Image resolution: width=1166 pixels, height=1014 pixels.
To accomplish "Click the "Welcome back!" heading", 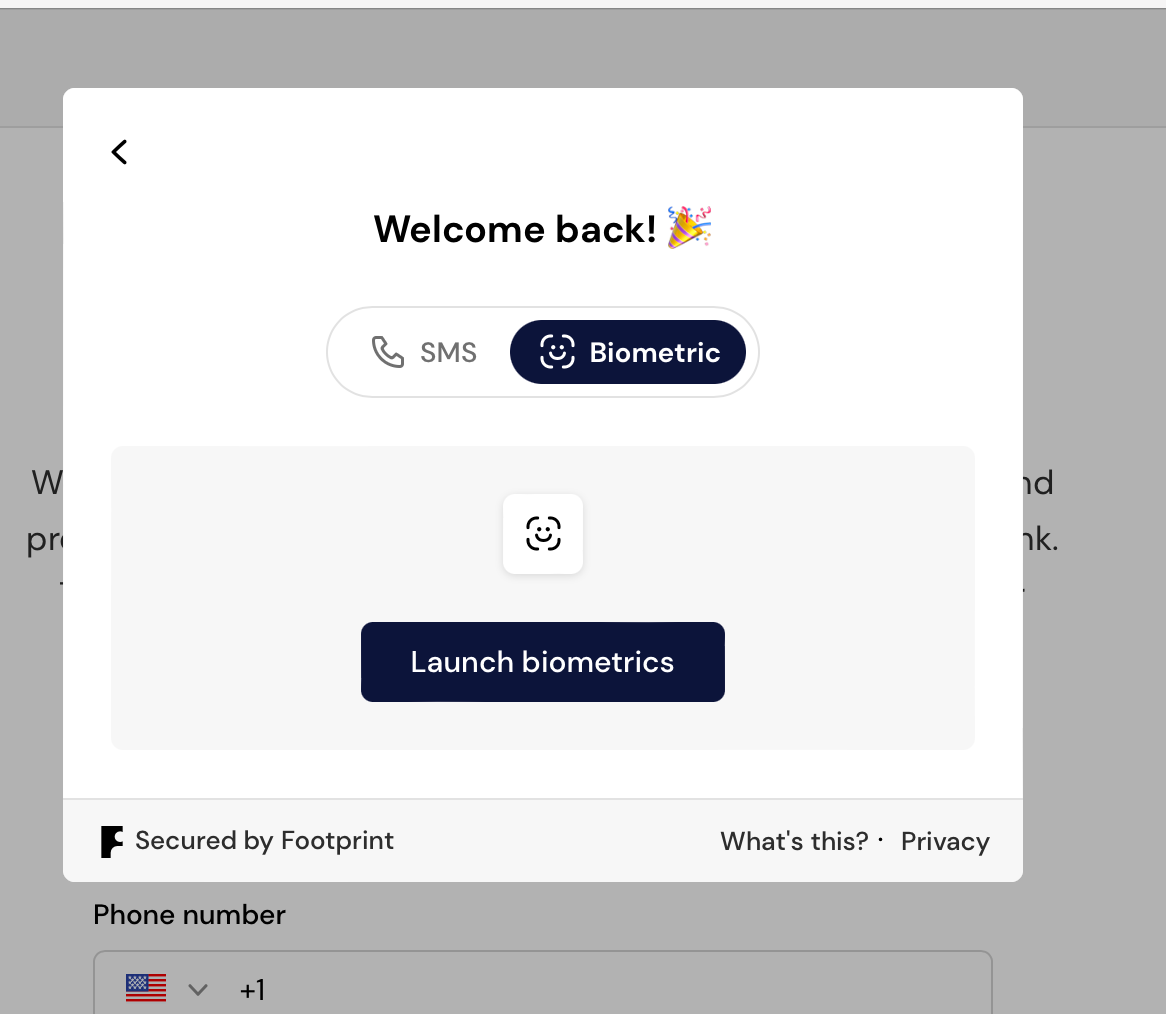I will click(x=515, y=229).
